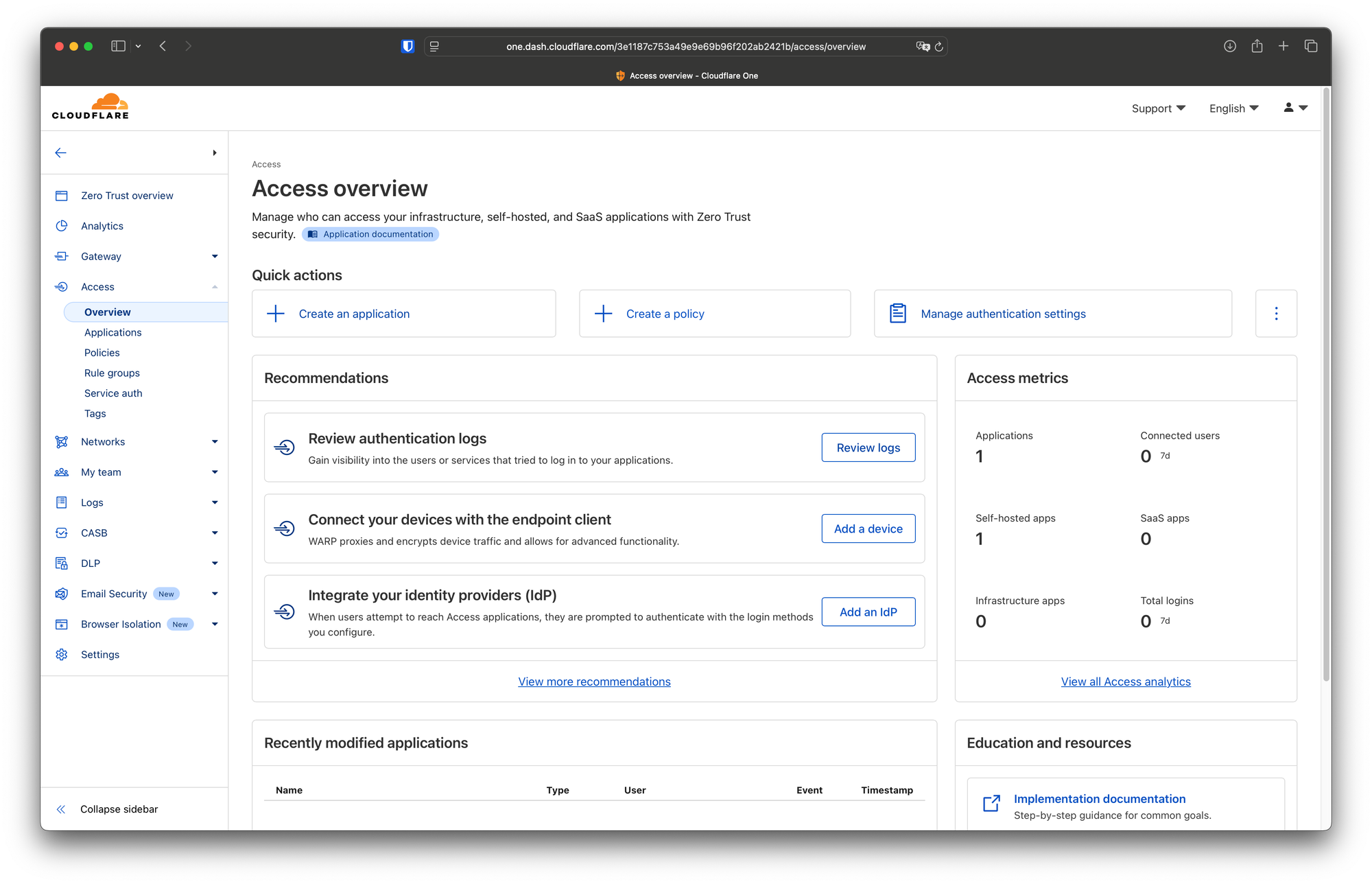Open the three-dot quick actions menu

pyautogui.click(x=1275, y=314)
